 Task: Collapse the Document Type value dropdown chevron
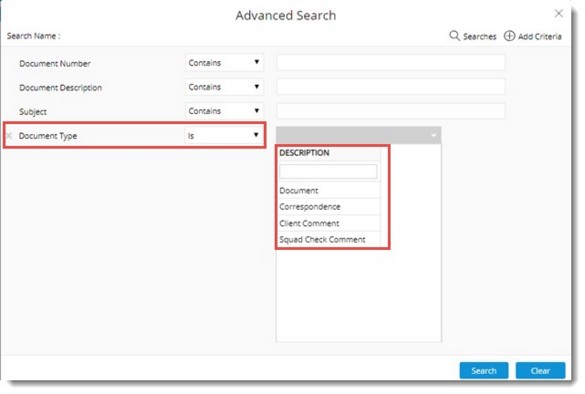click(434, 135)
